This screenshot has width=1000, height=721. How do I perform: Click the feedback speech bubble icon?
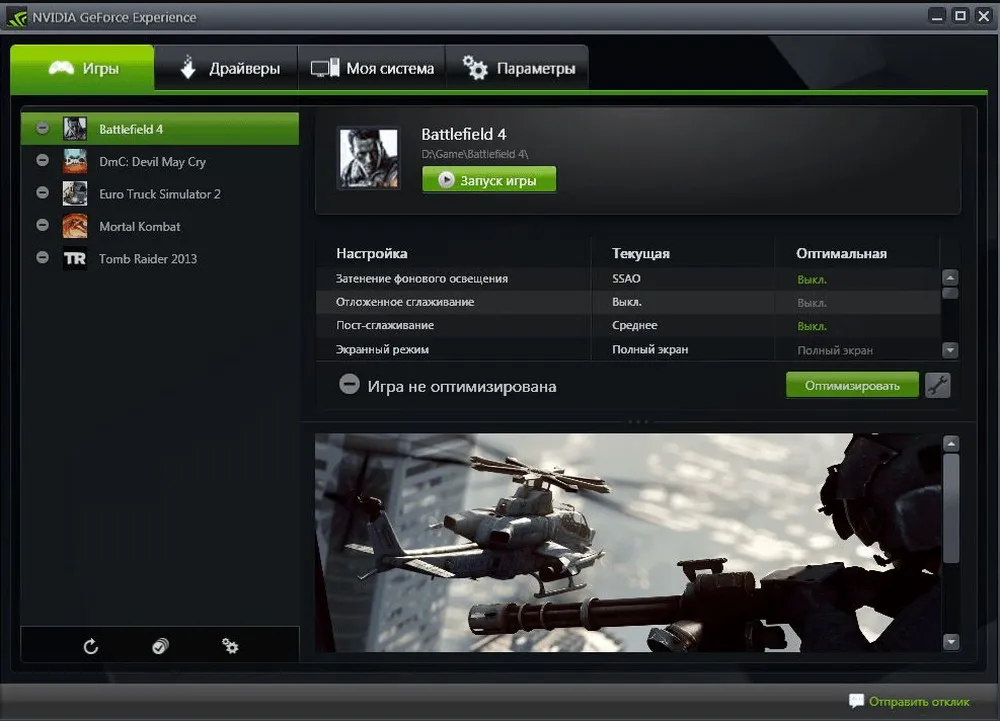click(x=856, y=701)
